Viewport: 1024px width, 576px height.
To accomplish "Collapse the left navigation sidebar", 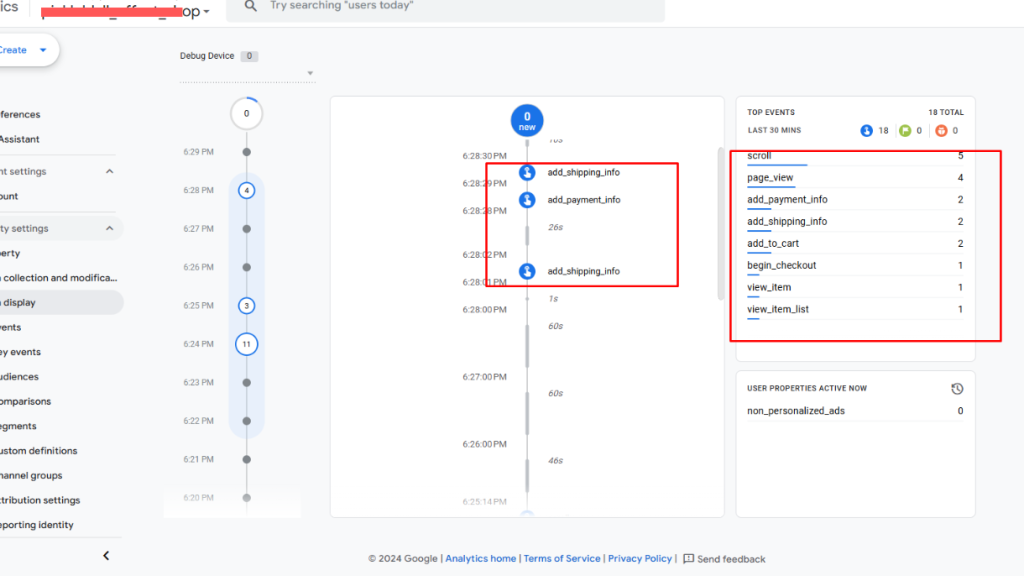I will pyautogui.click(x=106, y=556).
